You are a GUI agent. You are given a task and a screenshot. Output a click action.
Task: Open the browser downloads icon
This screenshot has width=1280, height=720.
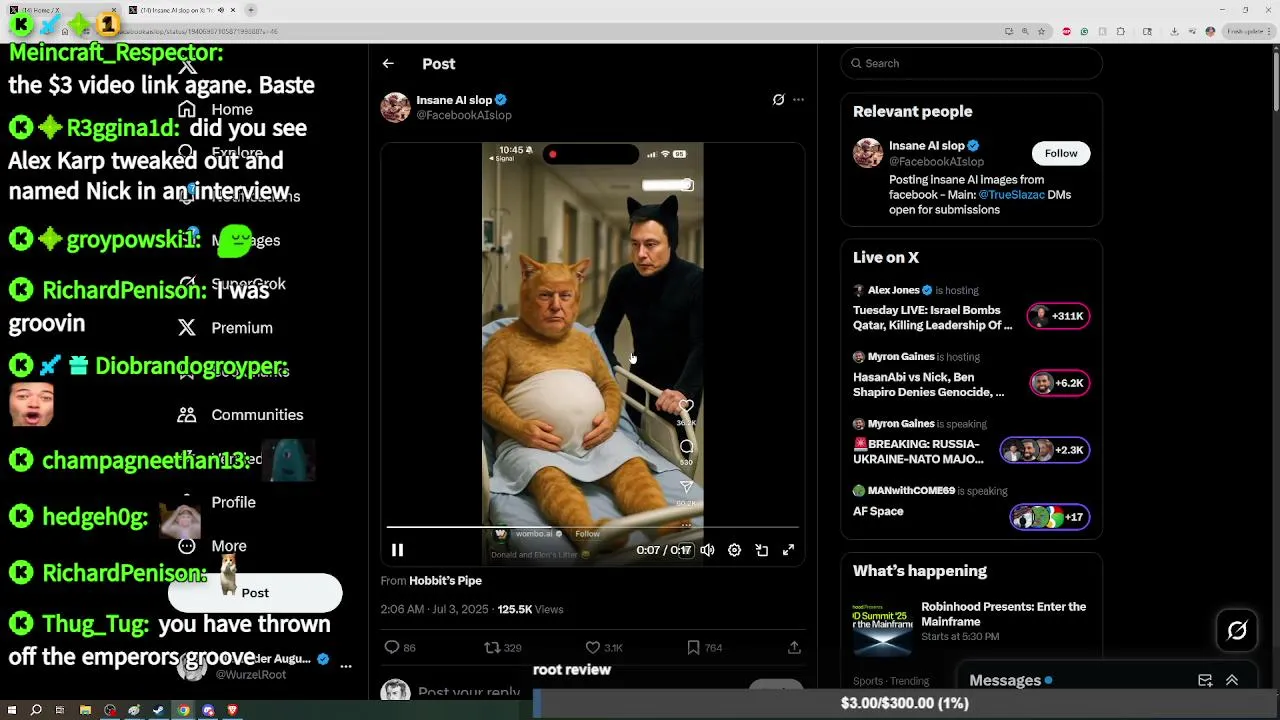(1174, 31)
